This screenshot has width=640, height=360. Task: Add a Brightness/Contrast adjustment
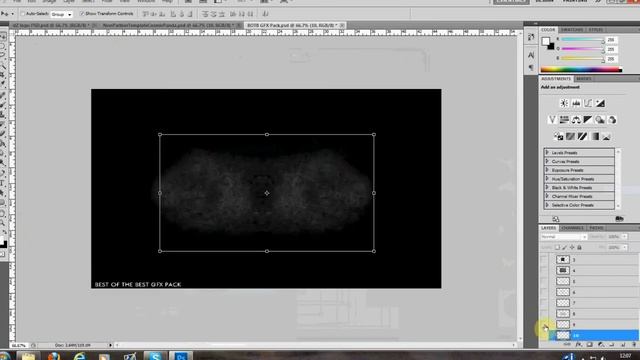(564, 104)
